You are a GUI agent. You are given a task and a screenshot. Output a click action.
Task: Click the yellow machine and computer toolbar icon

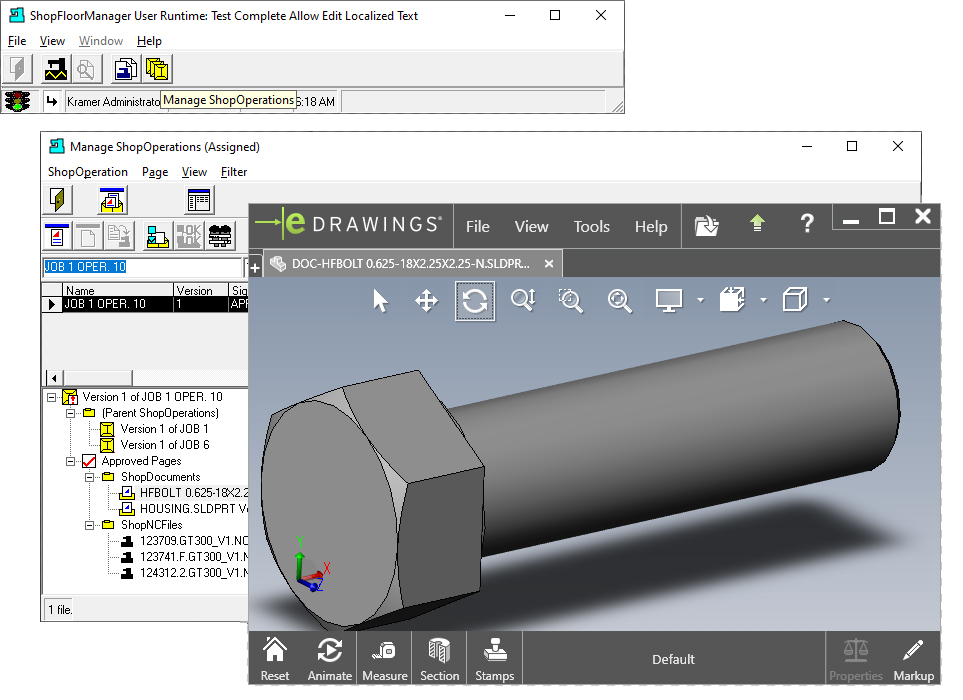[x=157, y=236]
